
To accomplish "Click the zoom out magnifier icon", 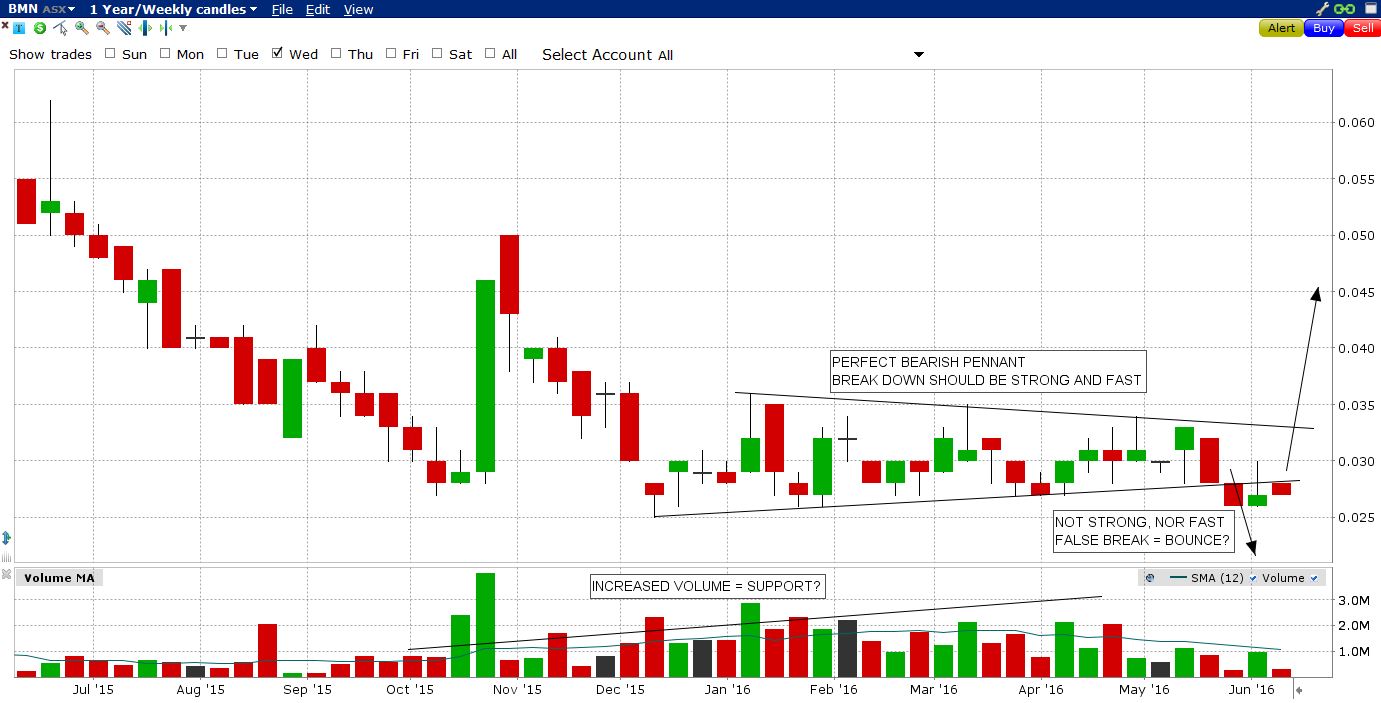I will [x=103, y=28].
